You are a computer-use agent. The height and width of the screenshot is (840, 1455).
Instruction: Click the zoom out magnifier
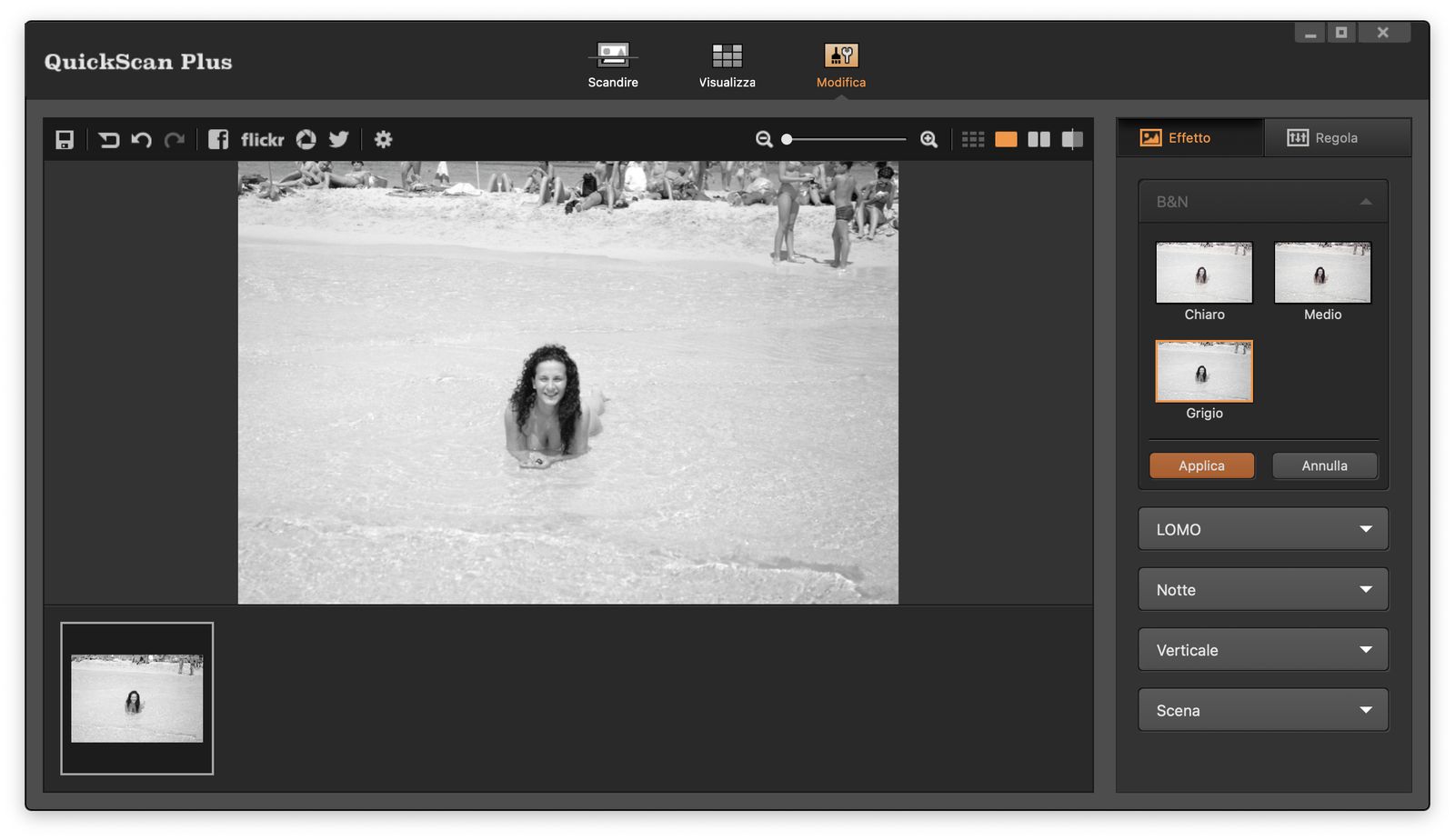pyautogui.click(x=764, y=139)
